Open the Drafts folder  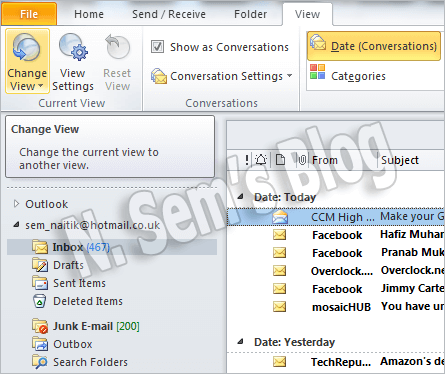68,265
